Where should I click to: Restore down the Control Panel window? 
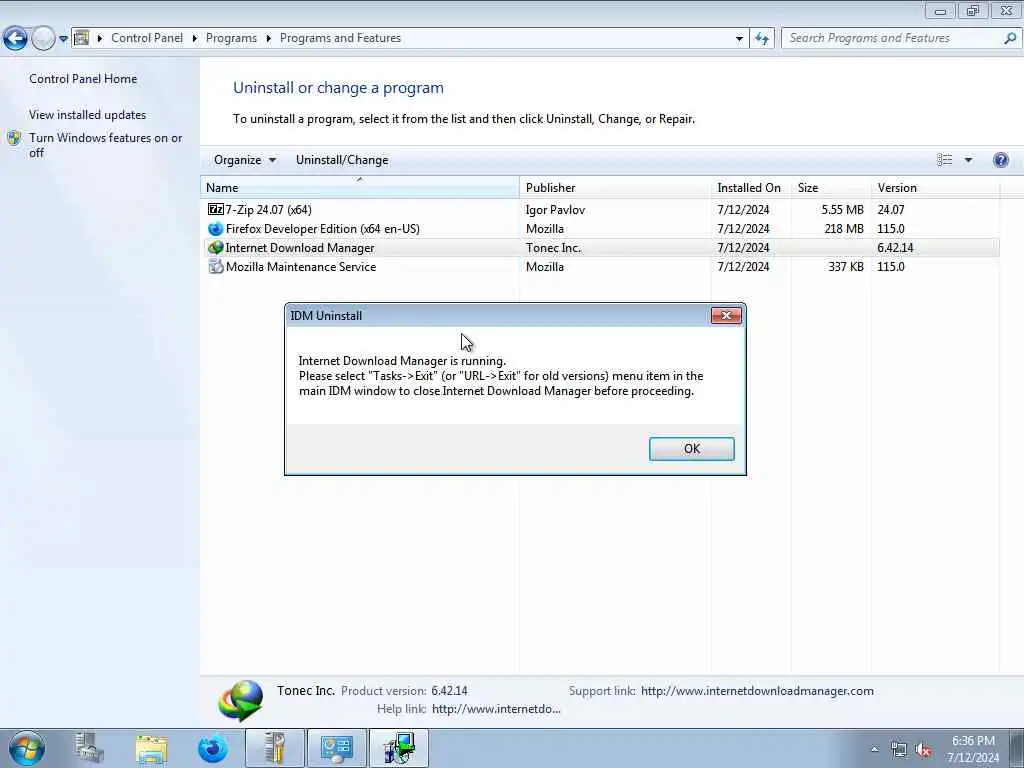point(973,10)
